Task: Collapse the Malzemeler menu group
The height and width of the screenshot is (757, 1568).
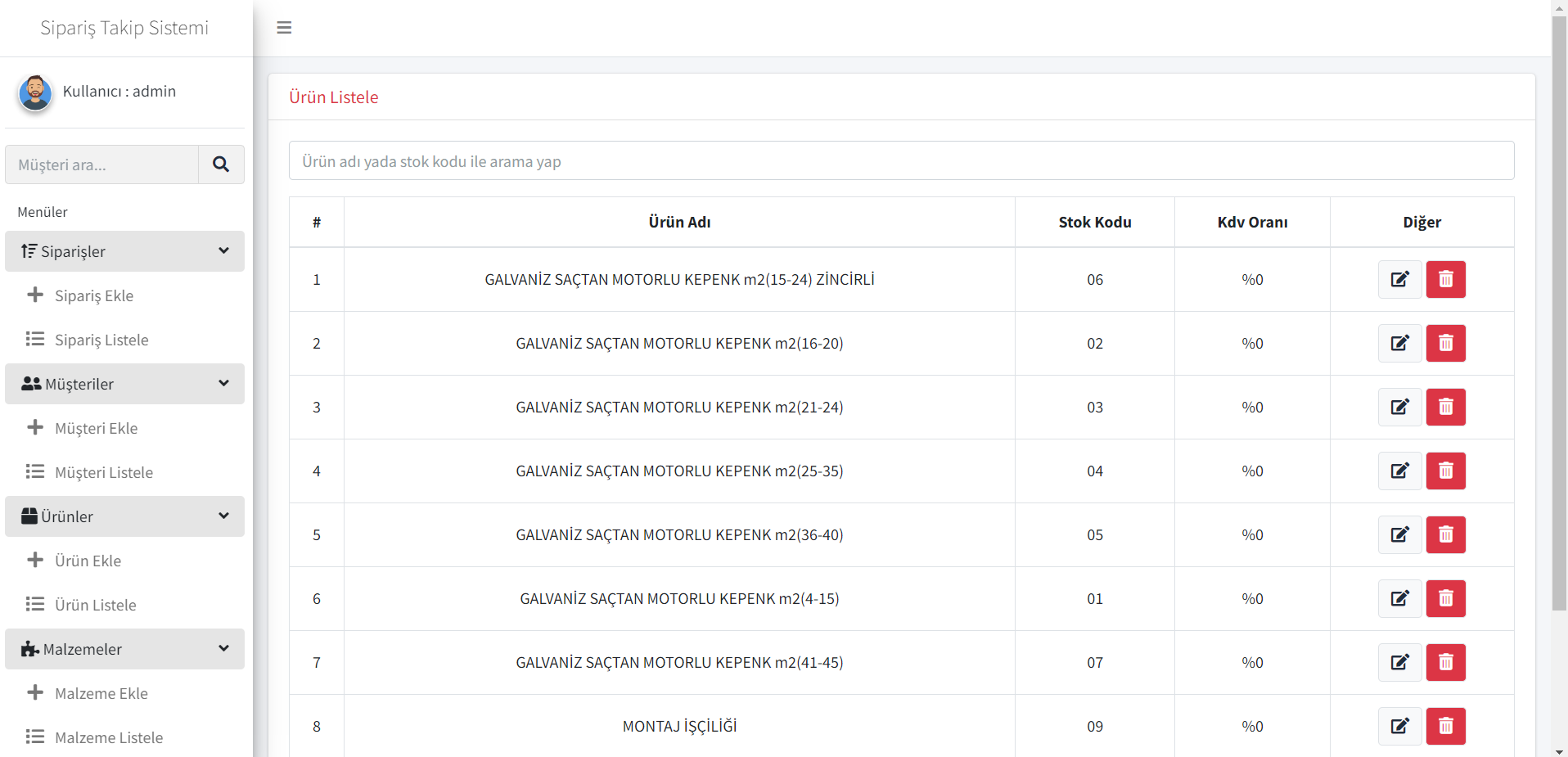Action: click(124, 649)
